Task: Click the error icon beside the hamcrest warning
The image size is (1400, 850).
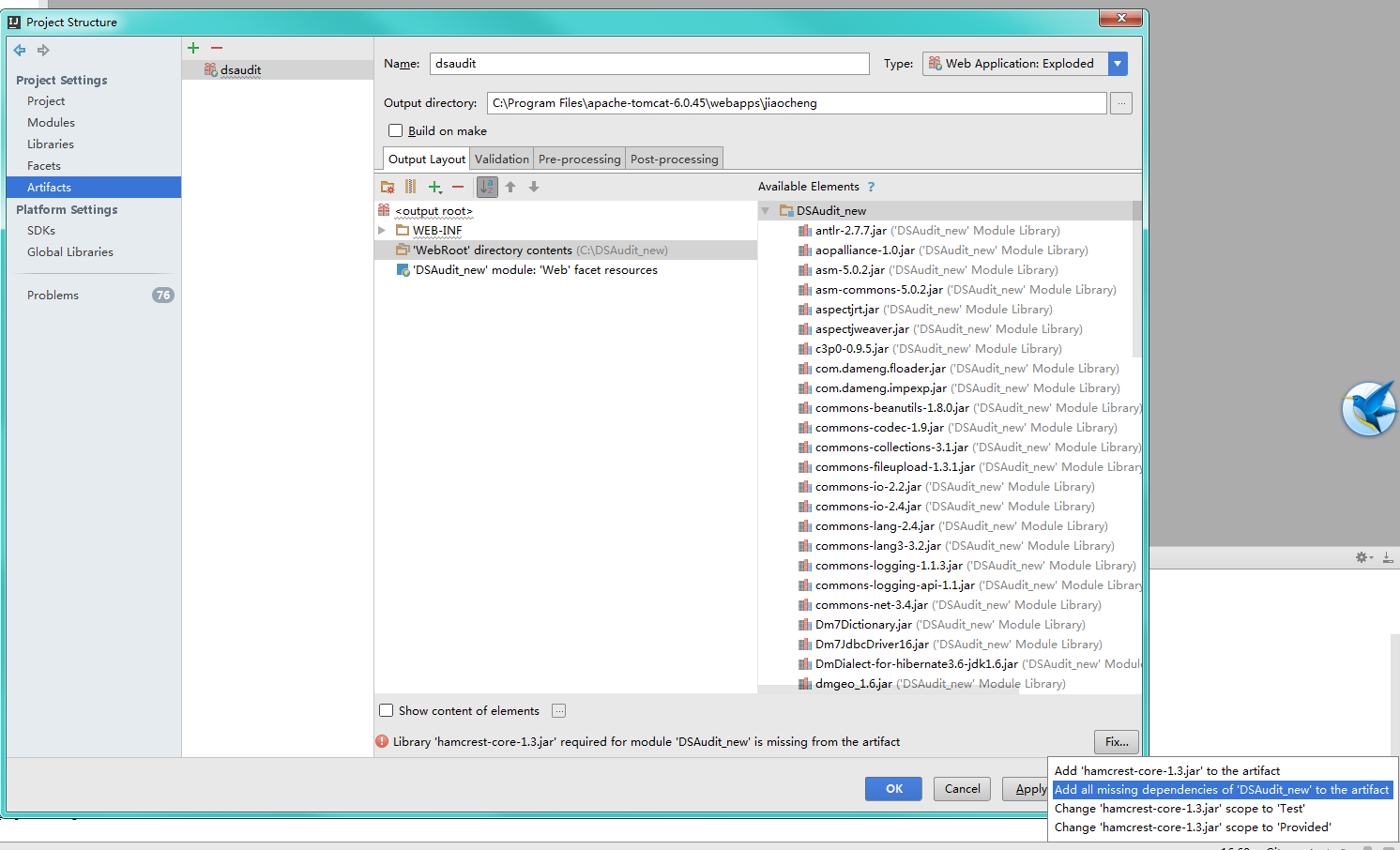Action: [x=382, y=741]
